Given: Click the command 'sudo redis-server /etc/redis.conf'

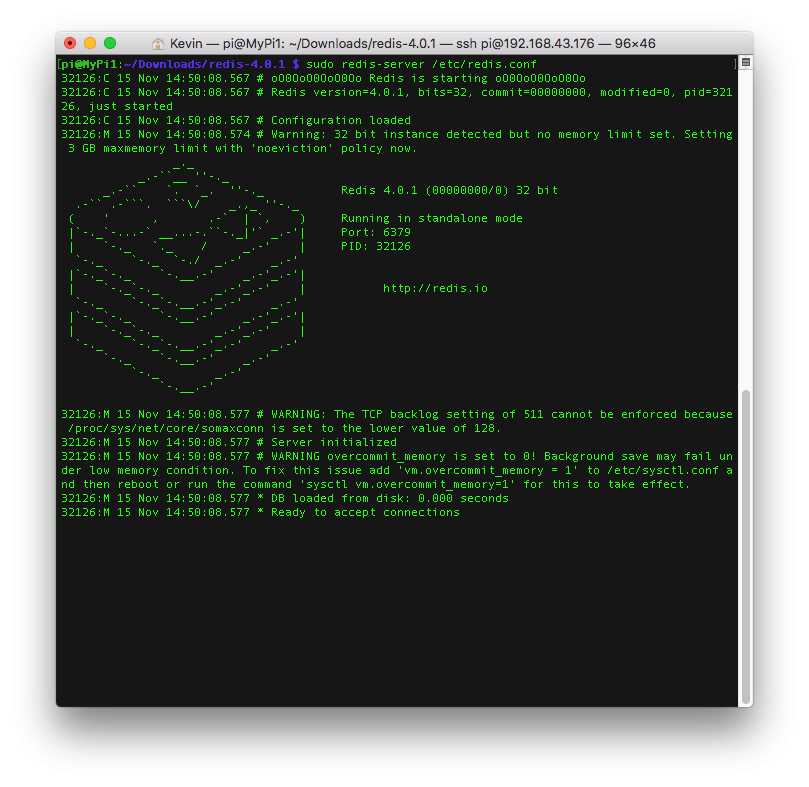Looking at the screenshot, I should (x=422, y=65).
